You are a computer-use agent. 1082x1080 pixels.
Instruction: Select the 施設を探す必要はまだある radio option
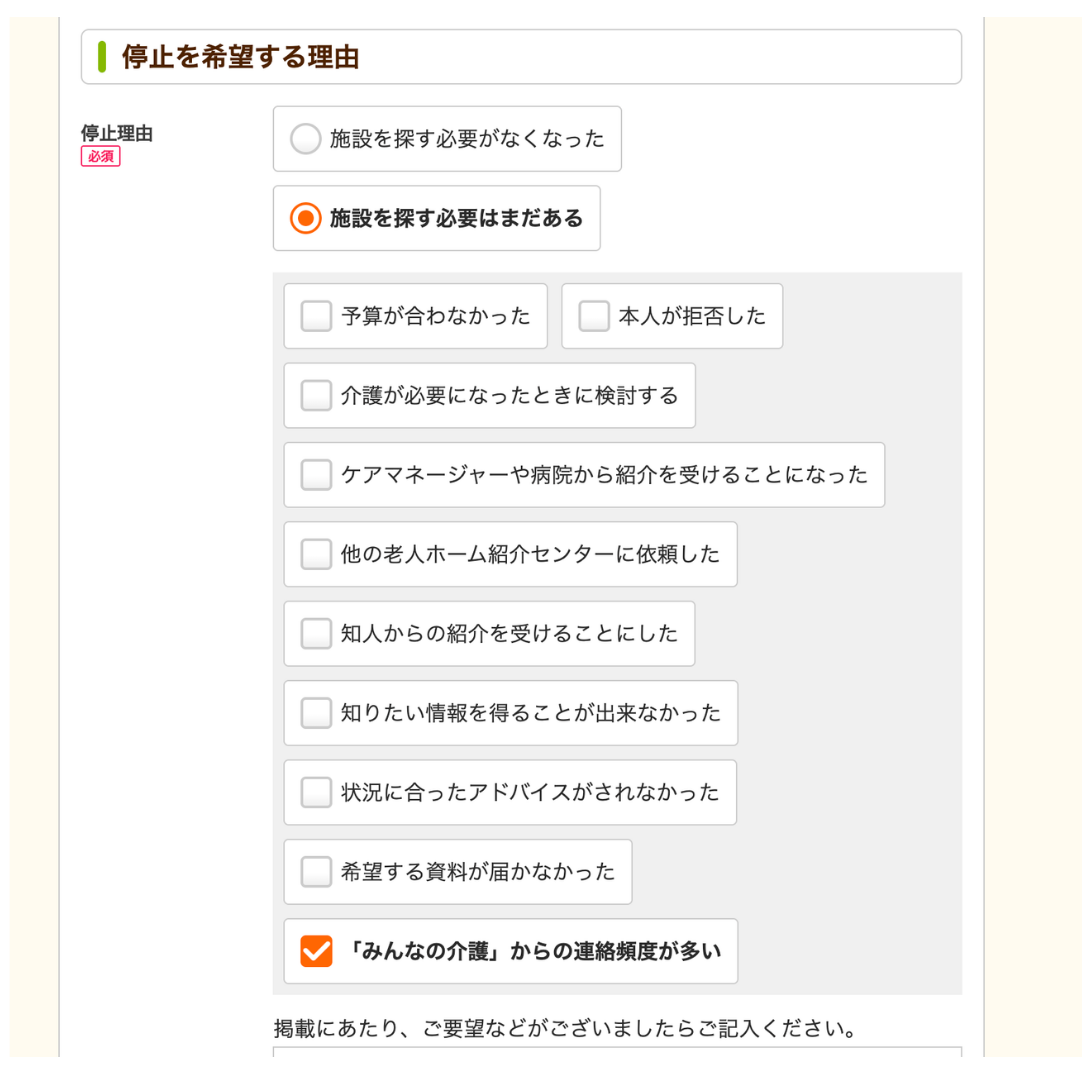(305, 217)
